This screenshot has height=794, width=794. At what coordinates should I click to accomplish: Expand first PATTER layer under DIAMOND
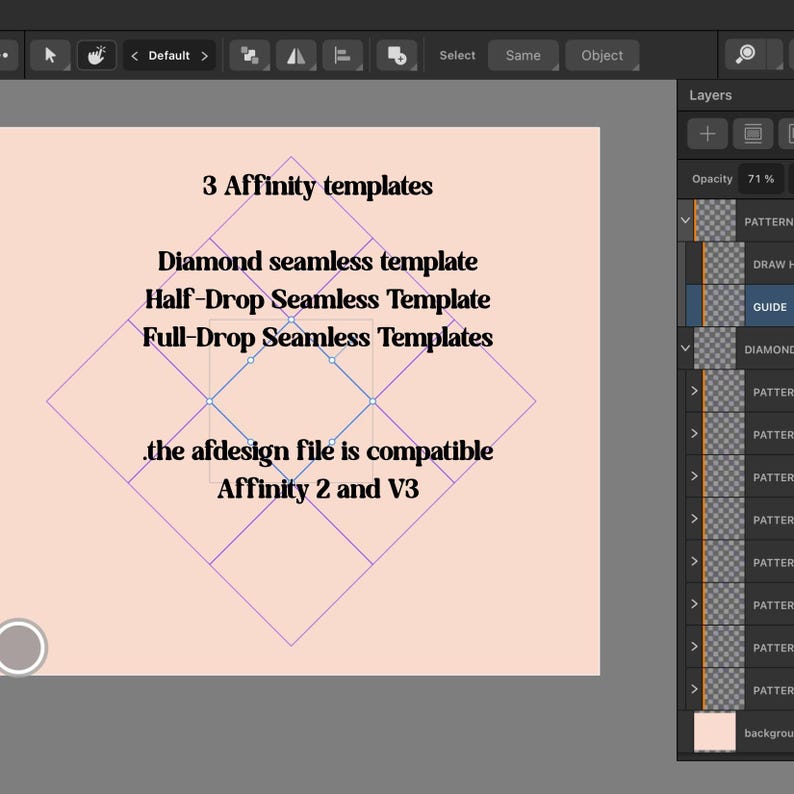(694, 391)
